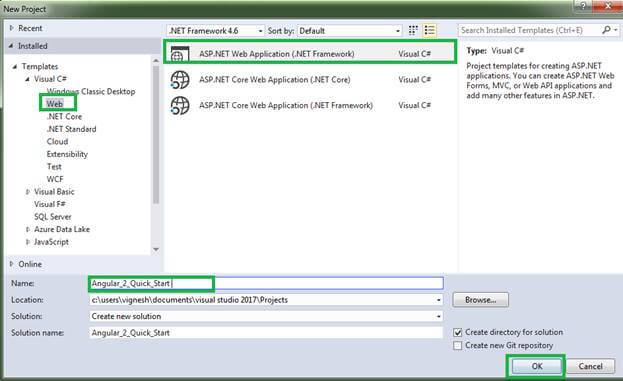Click the Cancel button
623x381 pixels.
[x=590, y=366]
